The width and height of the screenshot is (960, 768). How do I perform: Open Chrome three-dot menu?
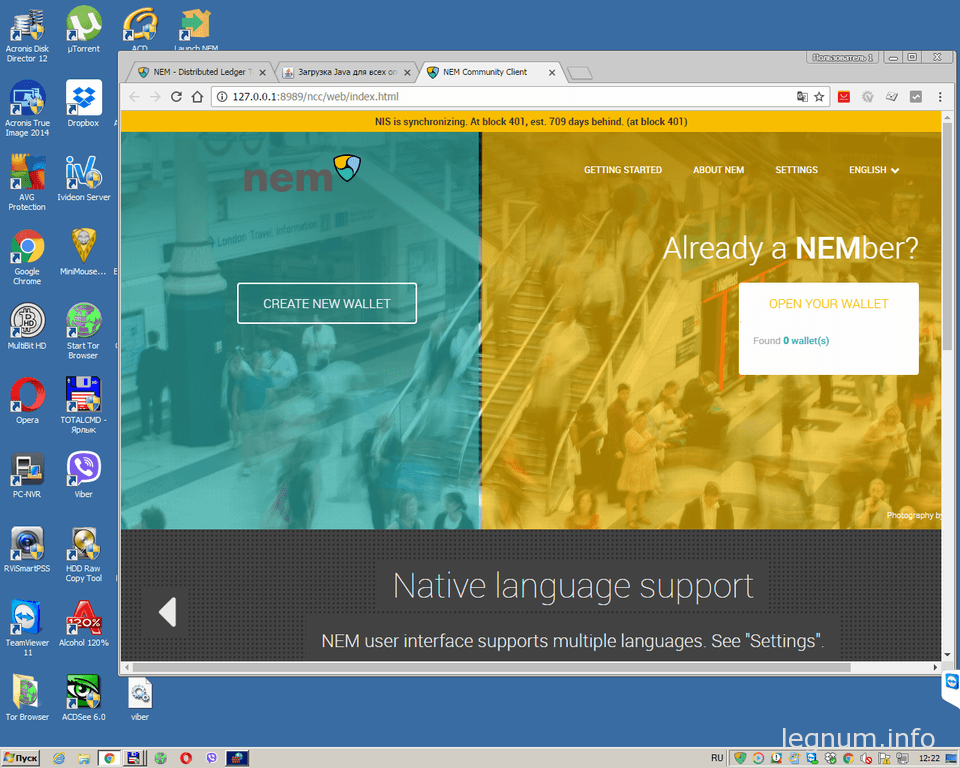pos(940,97)
